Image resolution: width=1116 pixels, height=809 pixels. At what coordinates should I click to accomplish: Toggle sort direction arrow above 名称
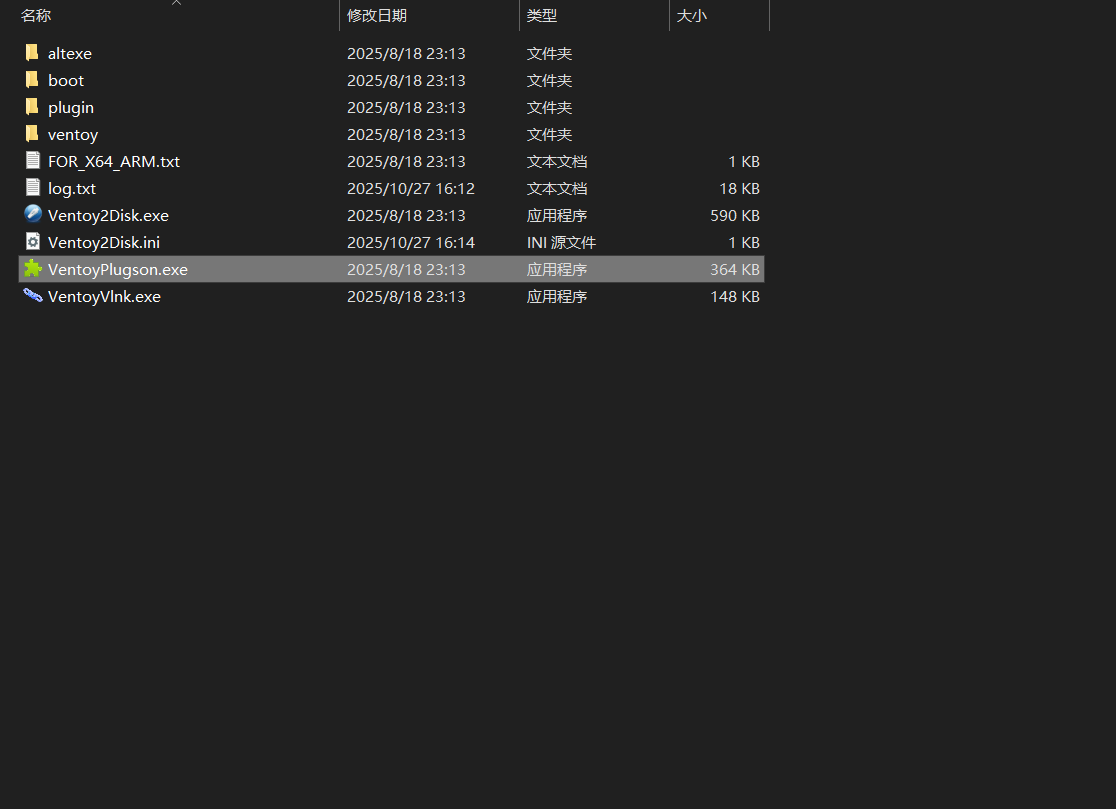tap(177, 3)
